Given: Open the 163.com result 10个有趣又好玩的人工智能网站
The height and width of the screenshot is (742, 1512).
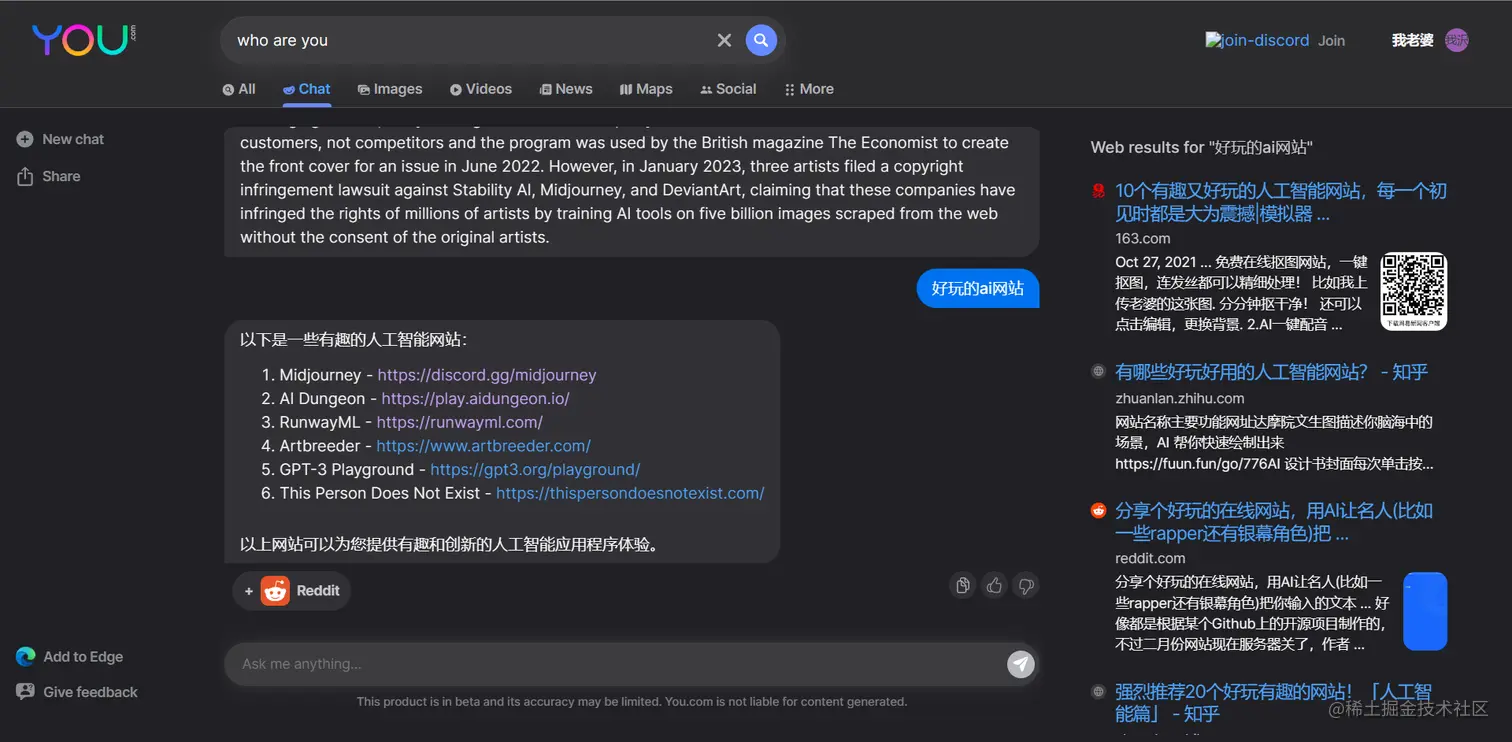Looking at the screenshot, I should click(1281, 202).
